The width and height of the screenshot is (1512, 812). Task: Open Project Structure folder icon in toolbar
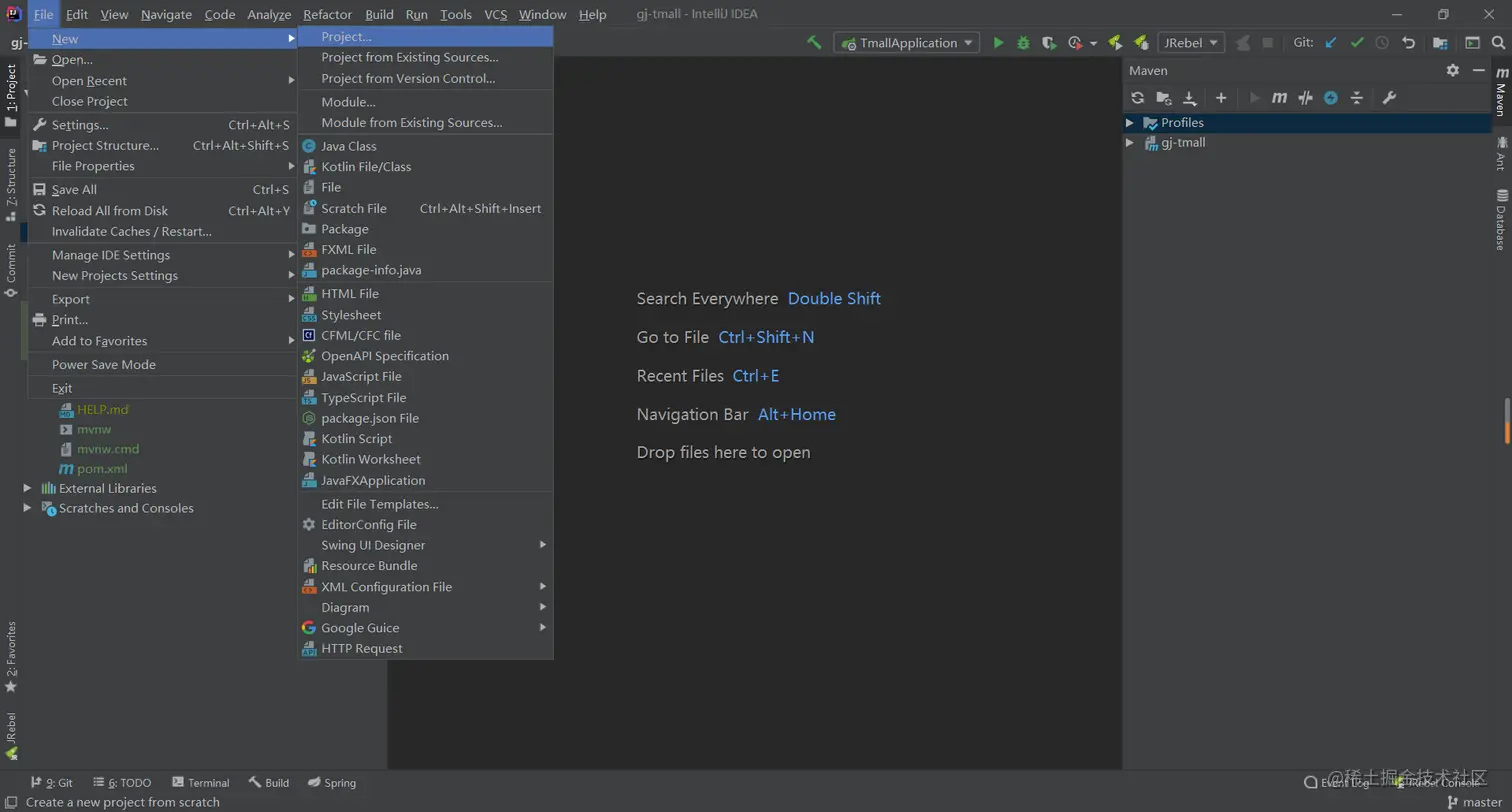[x=1440, y=43]
